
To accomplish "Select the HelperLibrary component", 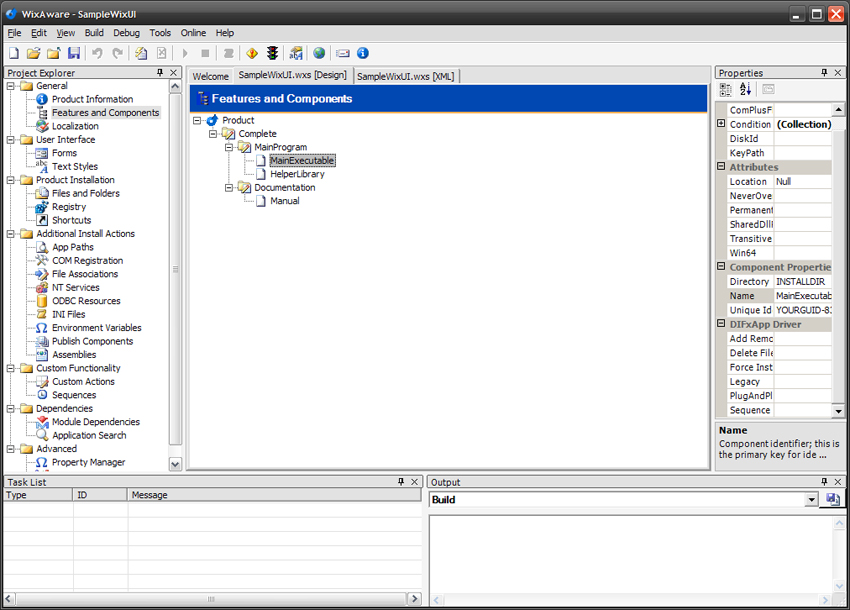I will tap(297, 174).
